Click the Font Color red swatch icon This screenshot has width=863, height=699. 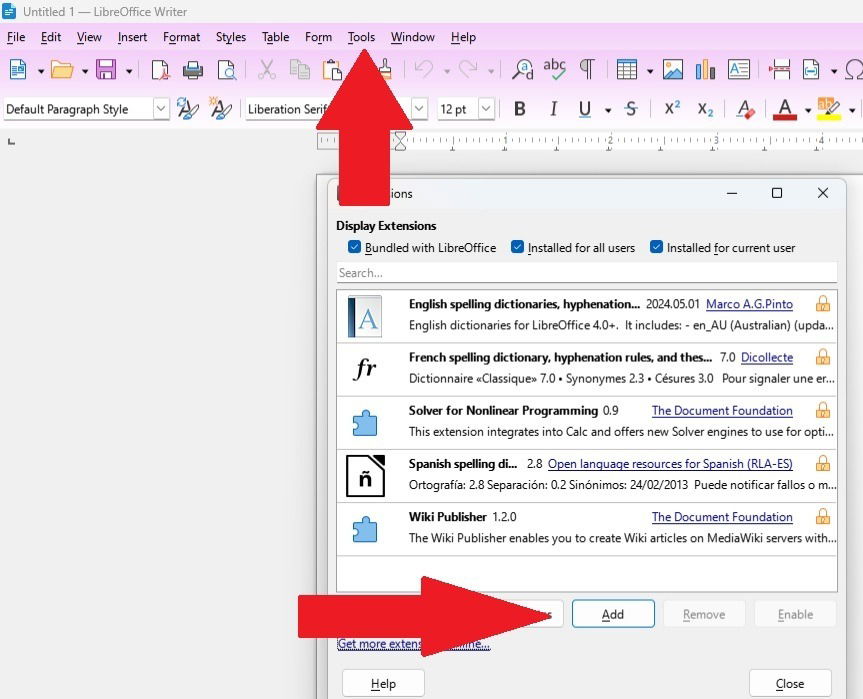(785, 109)
